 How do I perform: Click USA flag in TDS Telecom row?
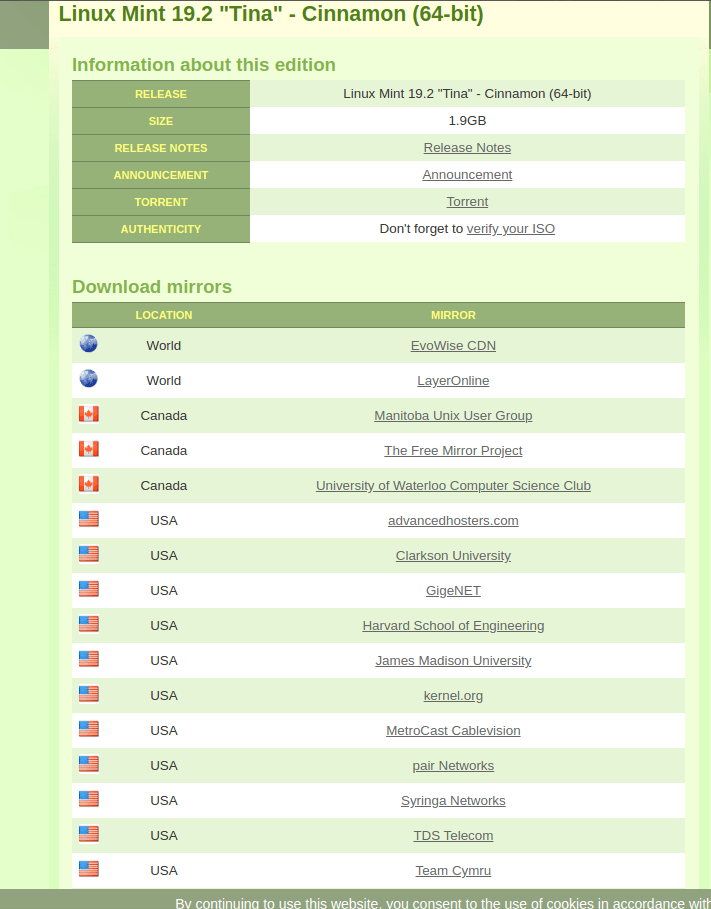click(89, 834)
